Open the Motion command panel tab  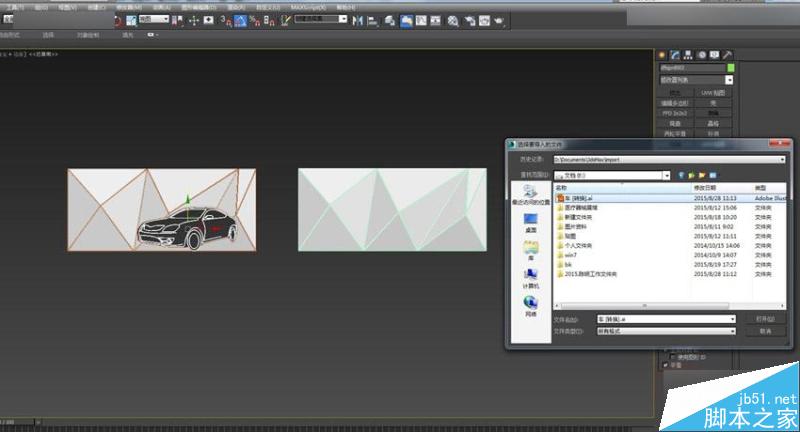702,54
